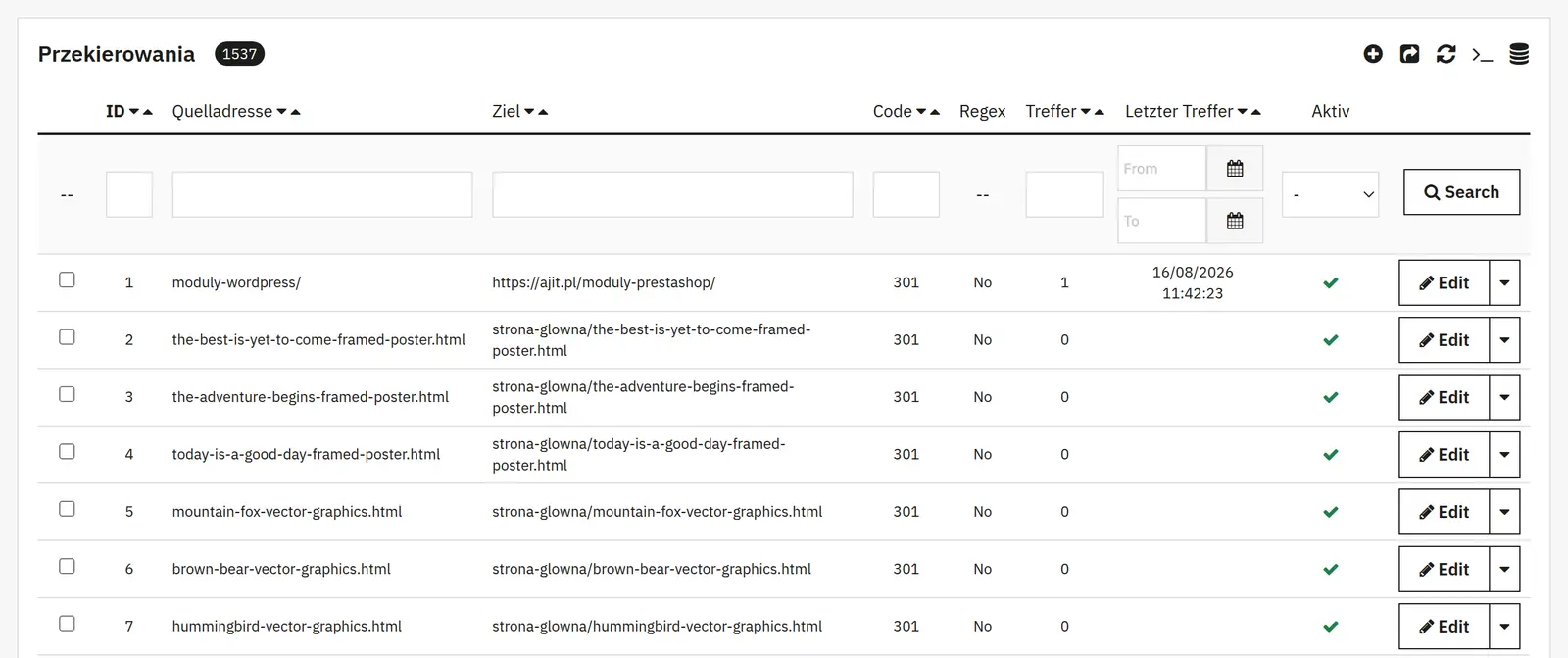Edit the hummingbird-vector-graphics redirect
Viewport: 1568px width, 658px height.
pyautogui.click(x=1445, y=627)
